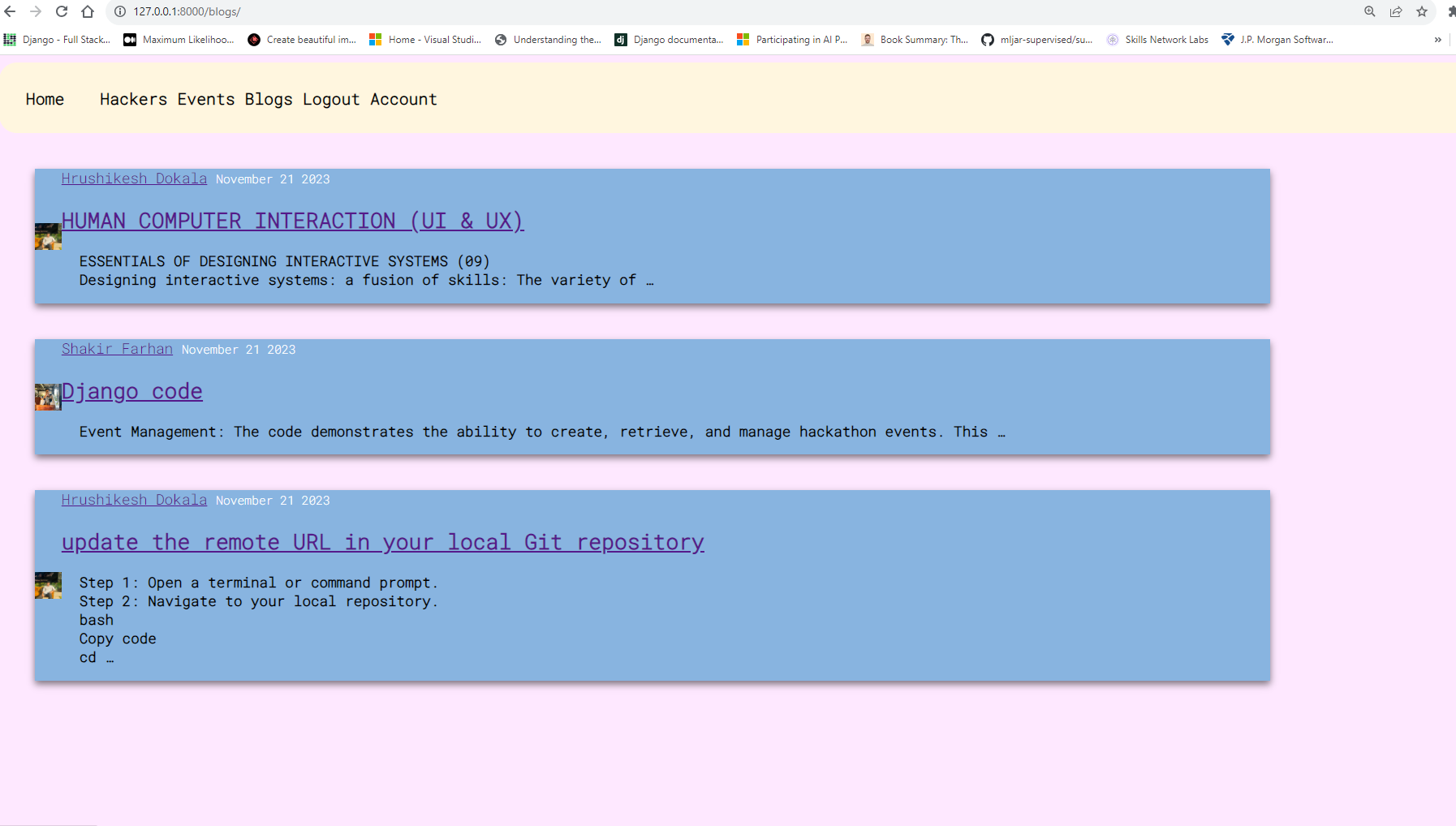Open Events nav menu item

point(206,99)
